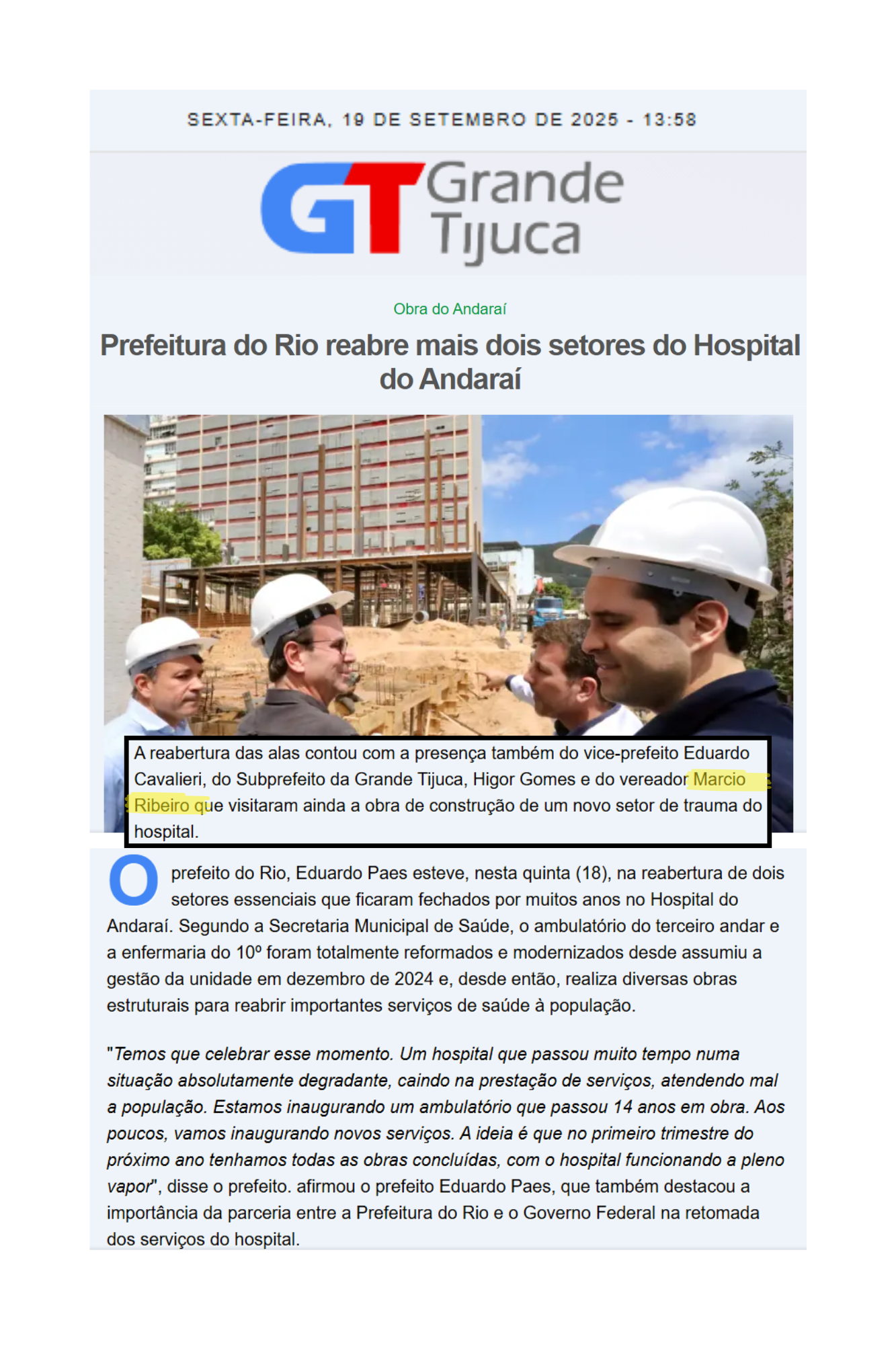Click the gray "Grande" word in the logo
The image size is (896, 1345).
(524, 183)
